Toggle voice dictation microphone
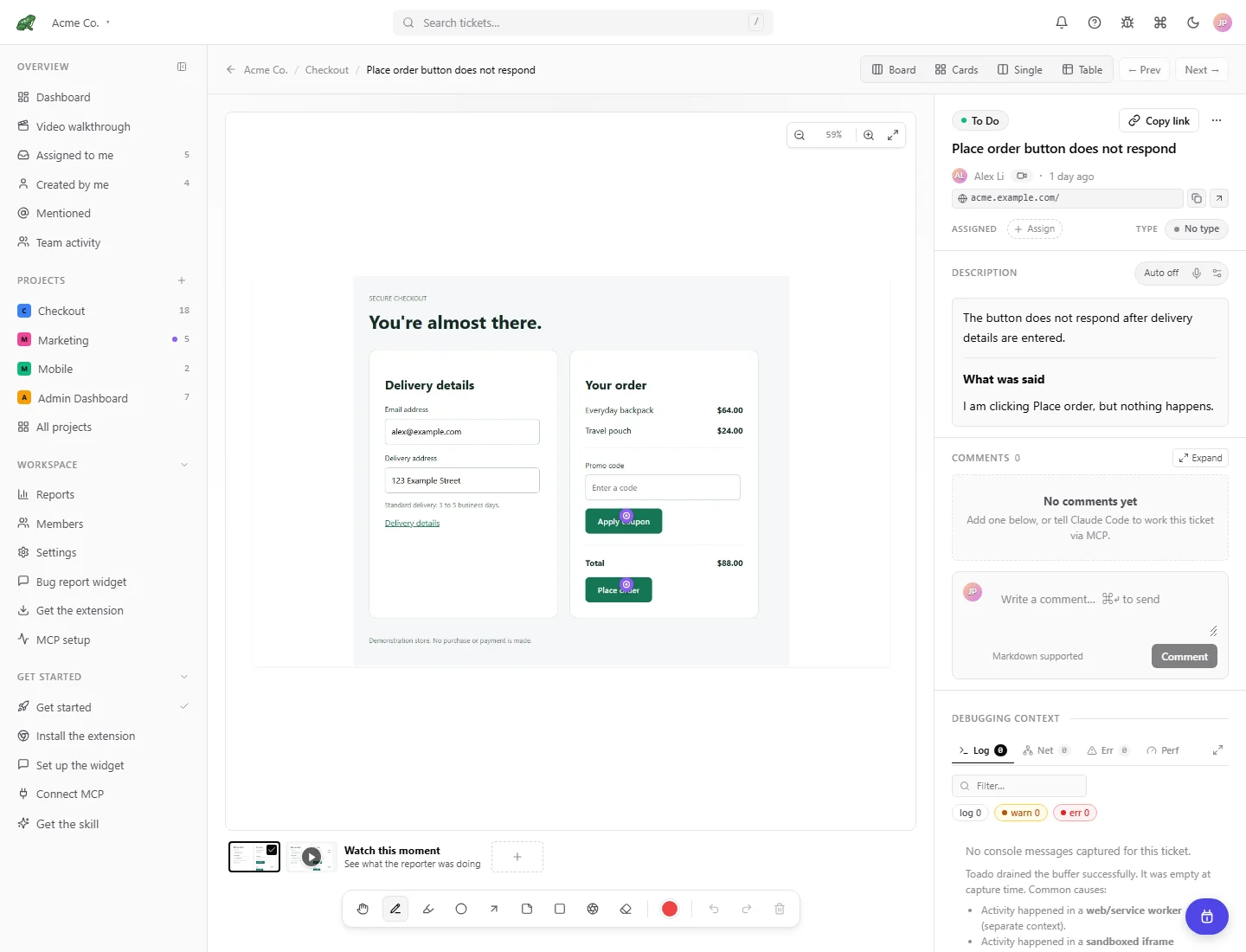 click(1197, 273)
